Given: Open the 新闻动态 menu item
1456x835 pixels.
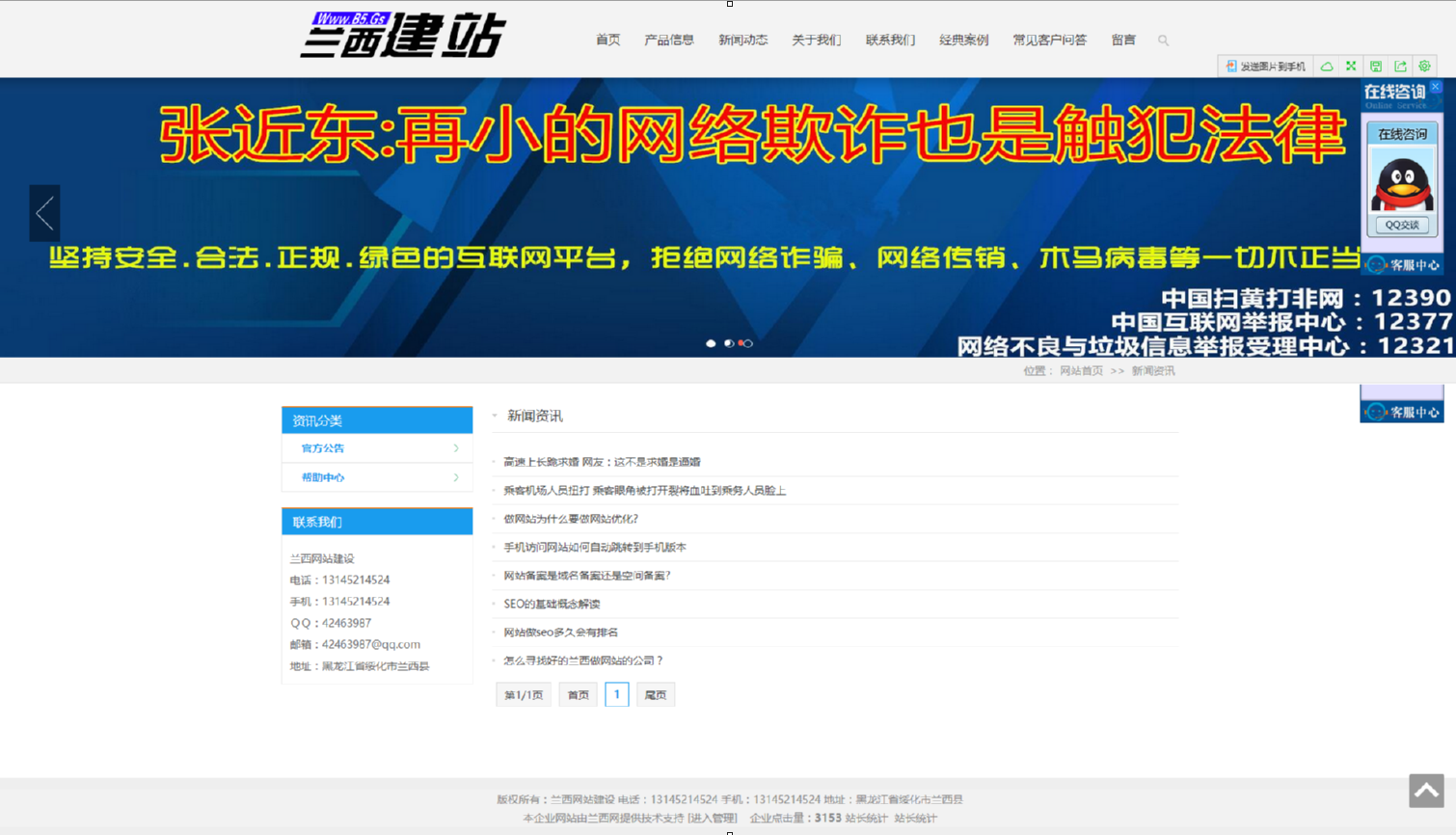Looking at the screenshot, I should coord(742,40).
